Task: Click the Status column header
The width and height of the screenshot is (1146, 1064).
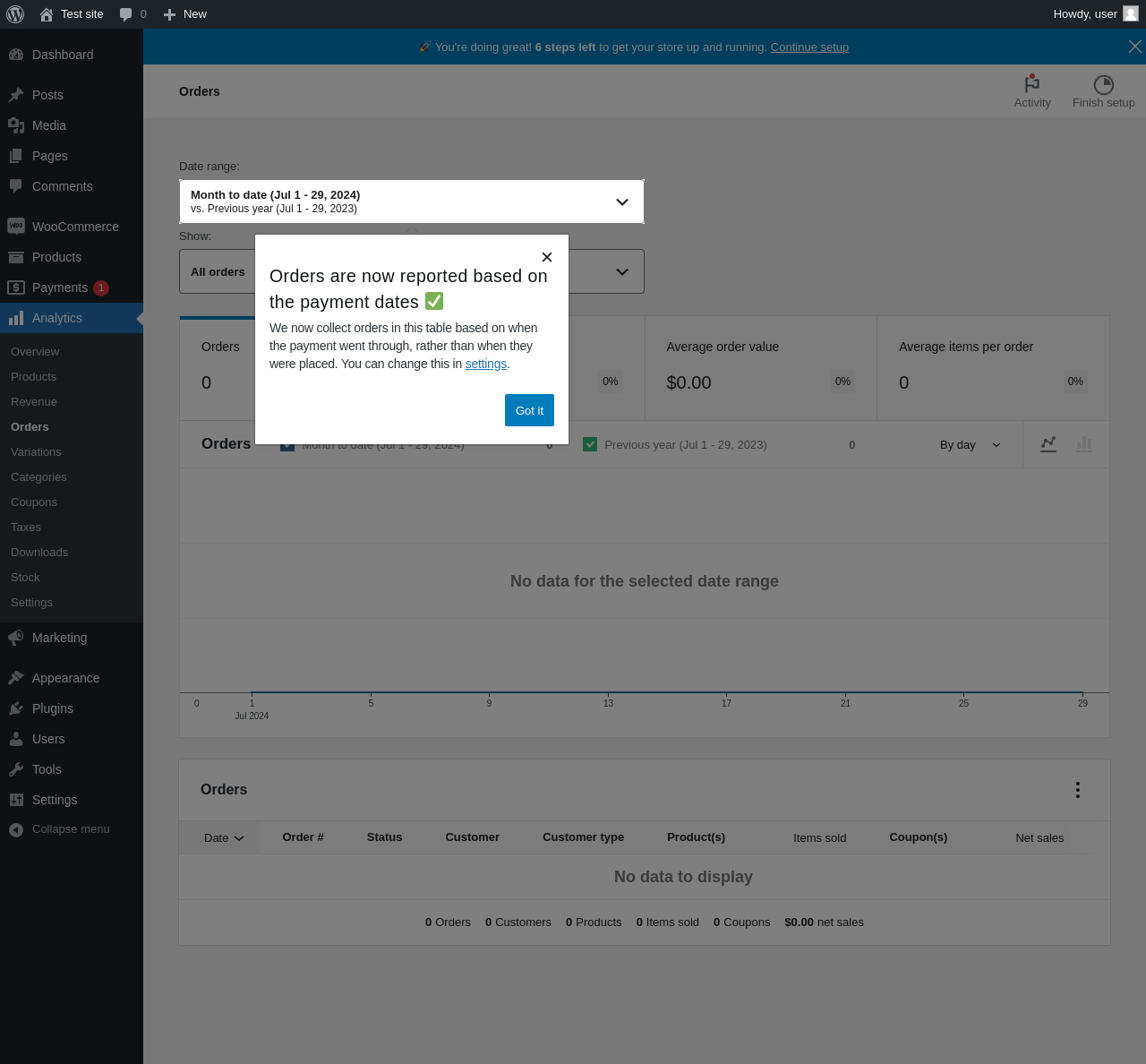Action: click(385, 837)
